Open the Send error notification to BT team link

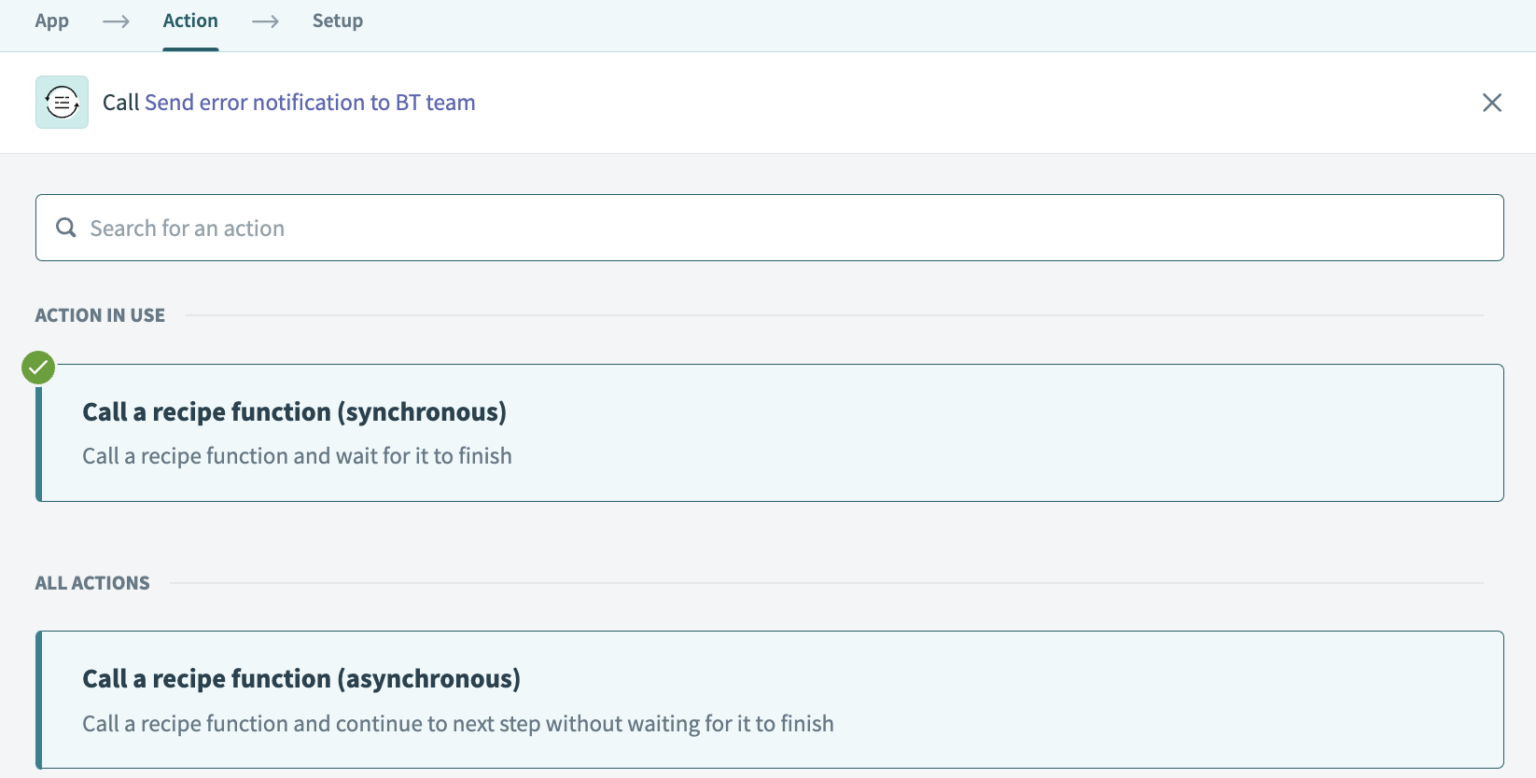[x=310, y=102]
